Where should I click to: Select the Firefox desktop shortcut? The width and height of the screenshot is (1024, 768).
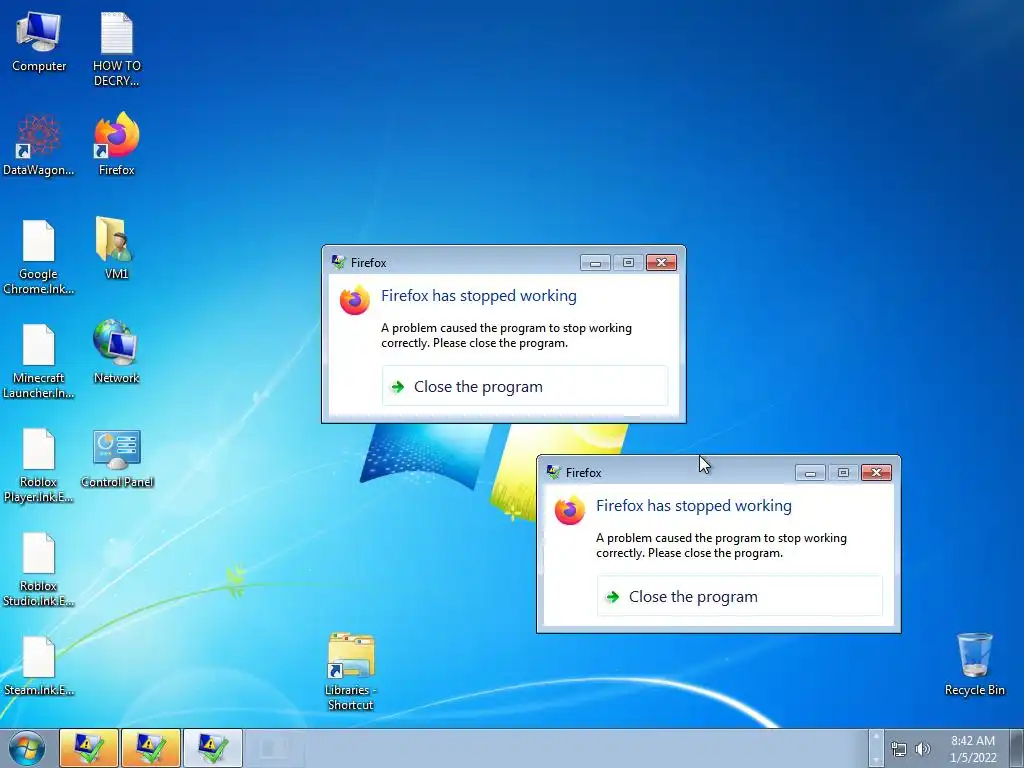tap(116, 144)
